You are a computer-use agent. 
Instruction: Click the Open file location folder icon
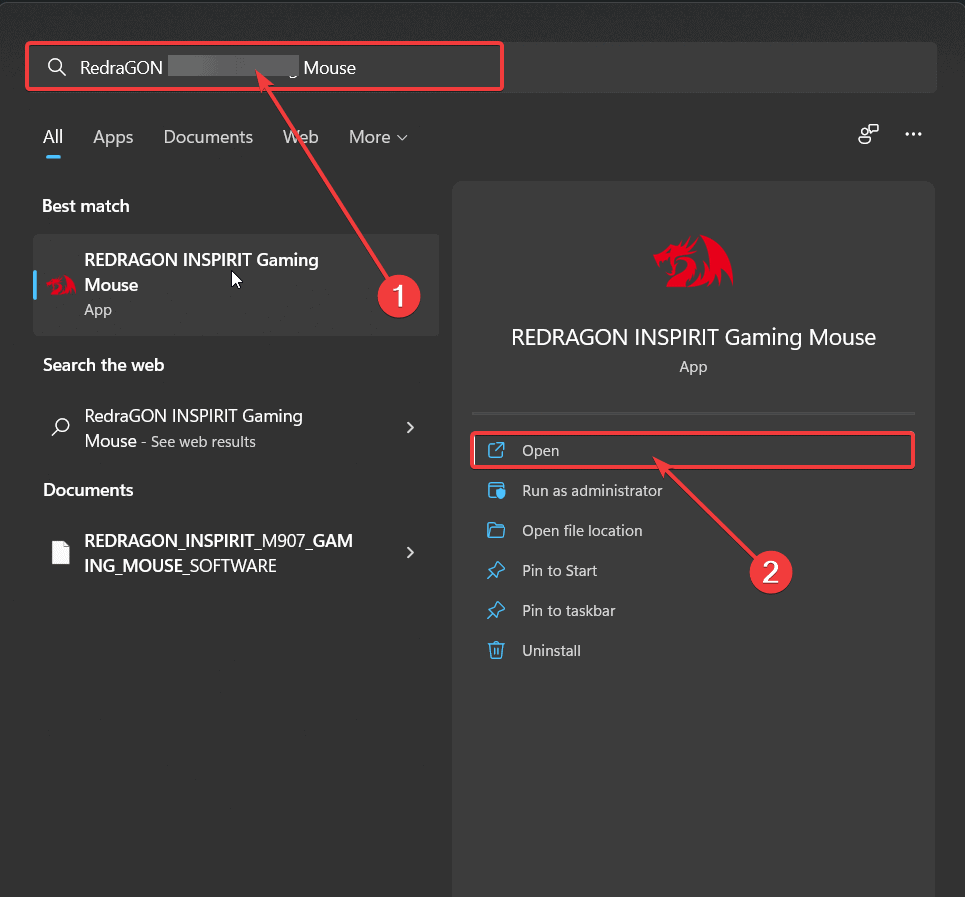[496, 530]
